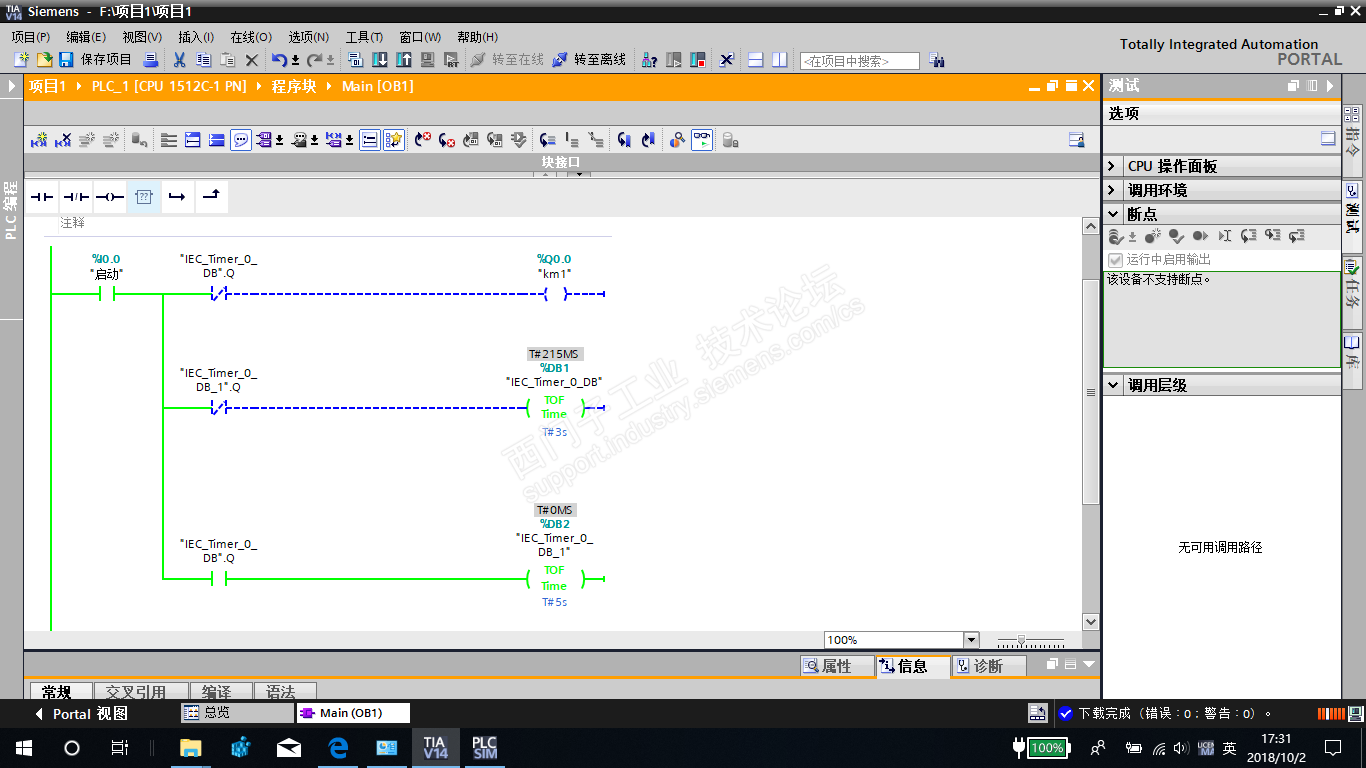Collapse the 调用层级 section
This screenshot has height=768, width=1366.
[1112, 385]
